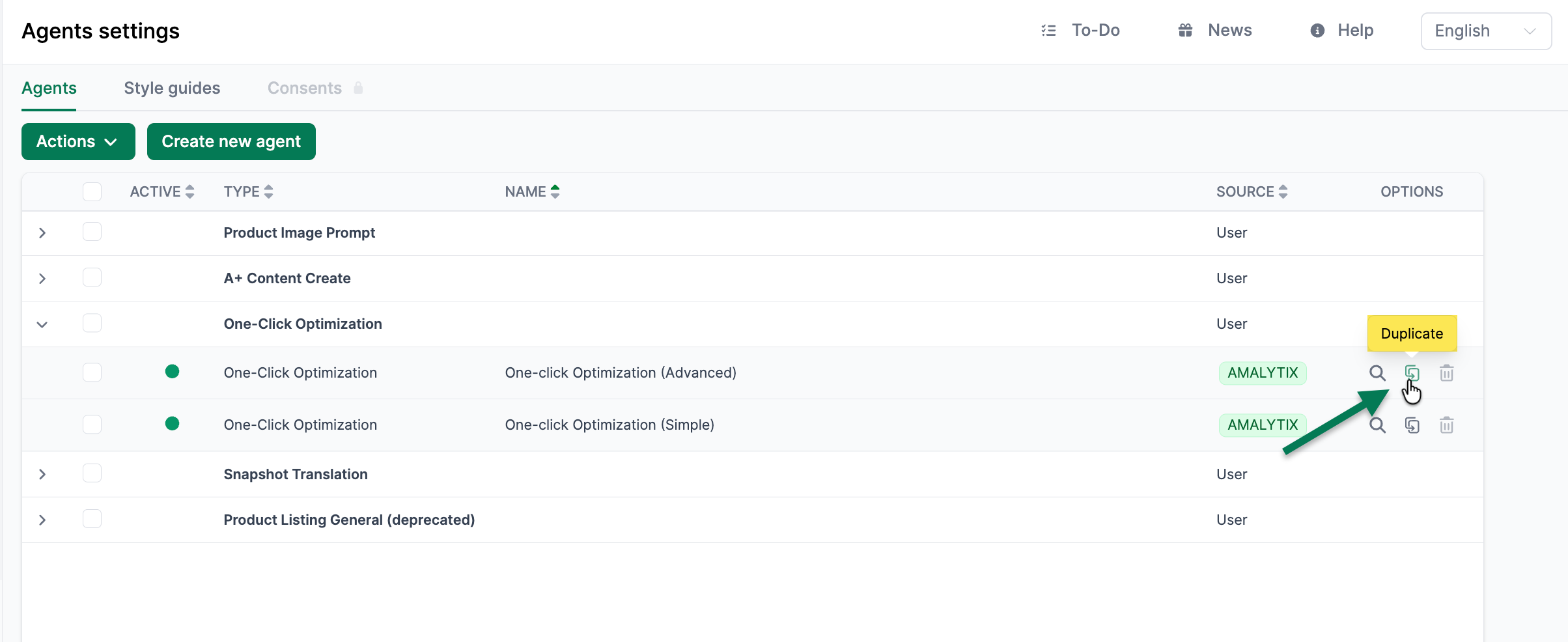Delete the One-click Optimization (Advanced) agent
This screenshot has width=1568, height=642.
(x=1446, y=373)
